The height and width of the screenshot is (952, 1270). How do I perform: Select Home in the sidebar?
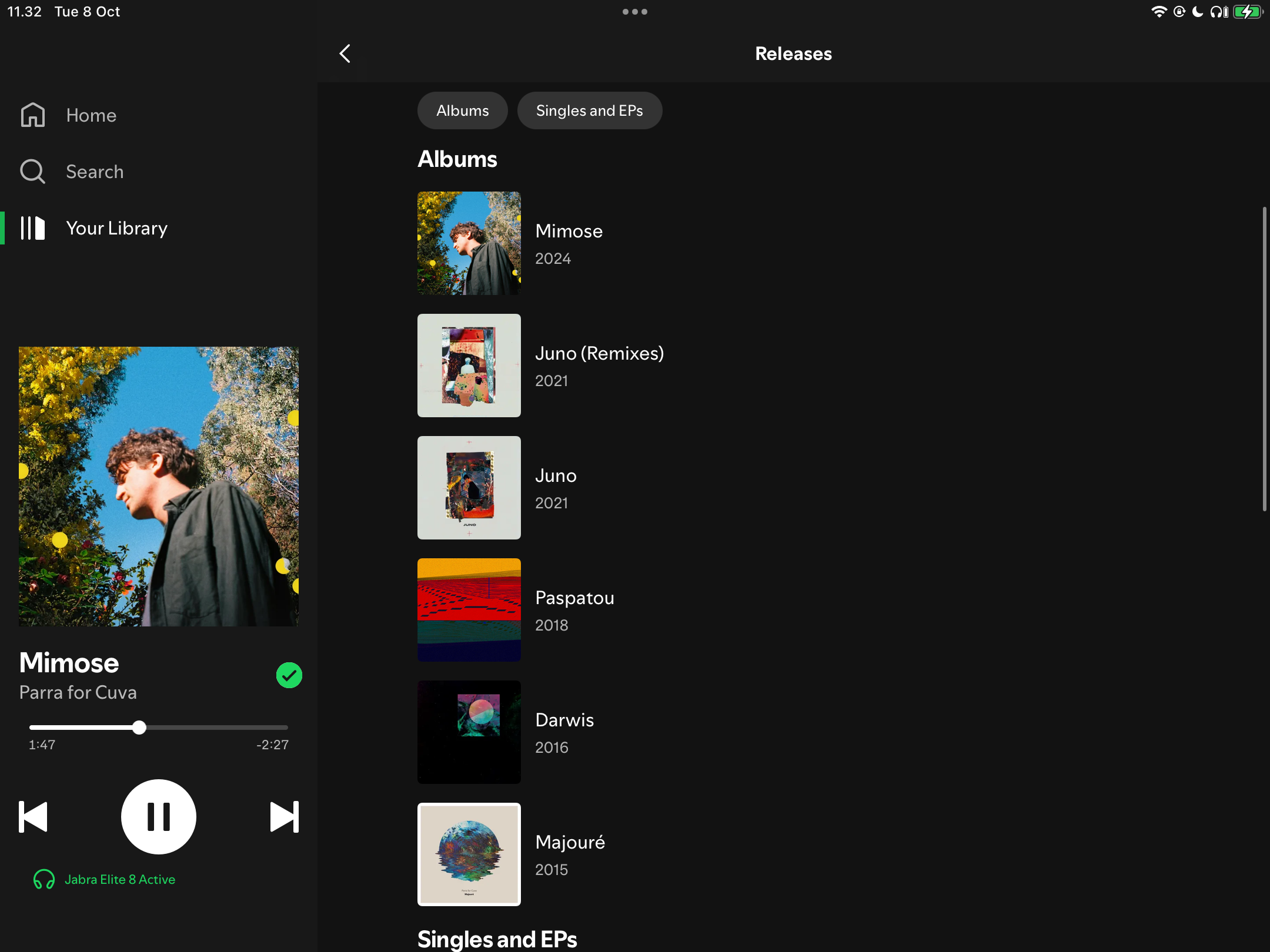click(91, 115)
